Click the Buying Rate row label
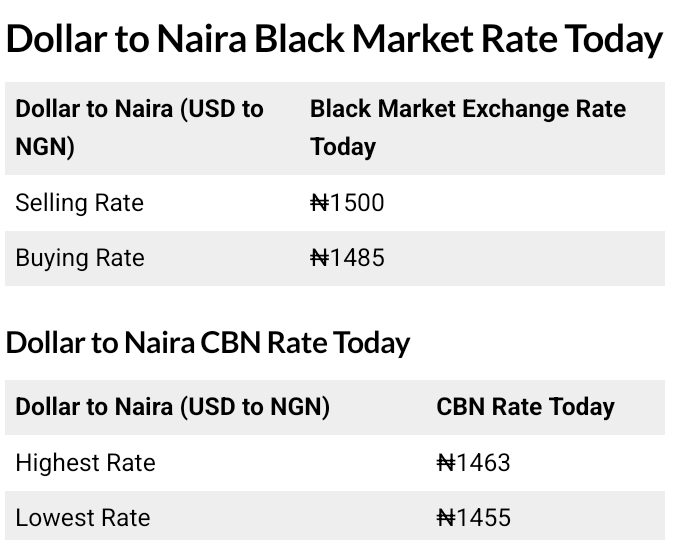673x540 pixels. pos(80,258)
